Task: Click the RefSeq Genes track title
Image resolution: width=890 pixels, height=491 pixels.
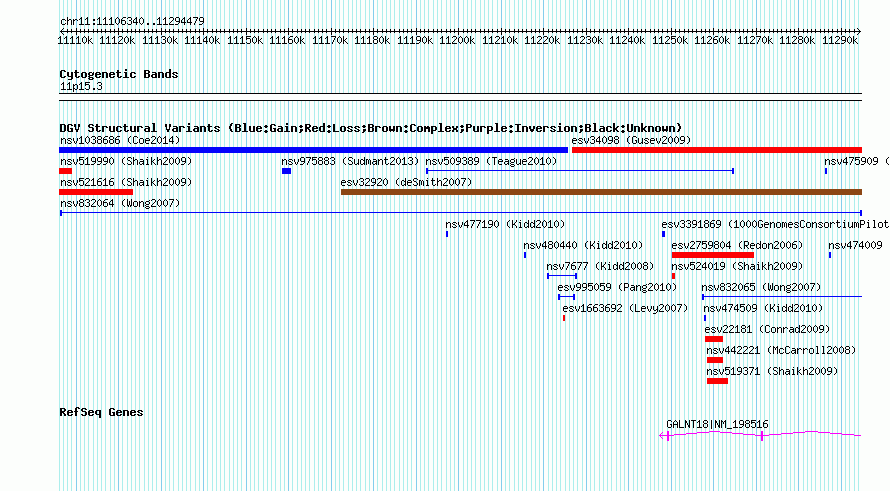Action: click(x=101, y=412)
